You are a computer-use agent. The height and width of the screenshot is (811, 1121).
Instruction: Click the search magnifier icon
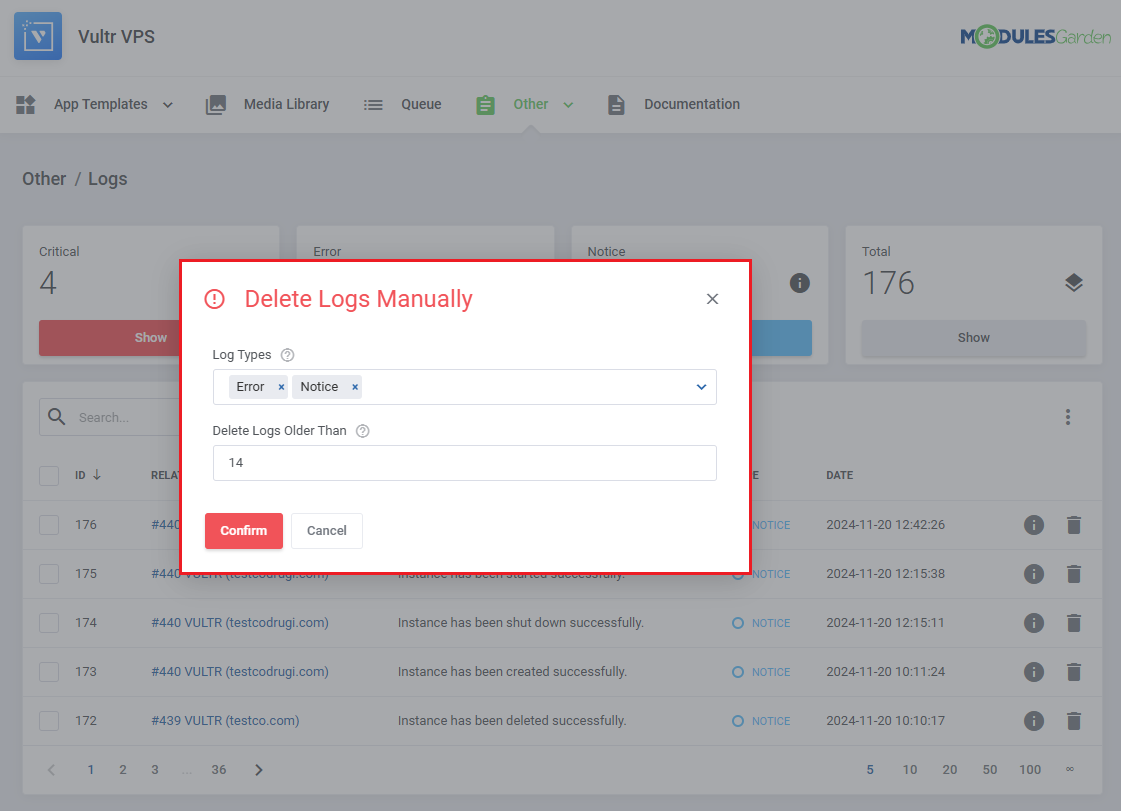56,417
